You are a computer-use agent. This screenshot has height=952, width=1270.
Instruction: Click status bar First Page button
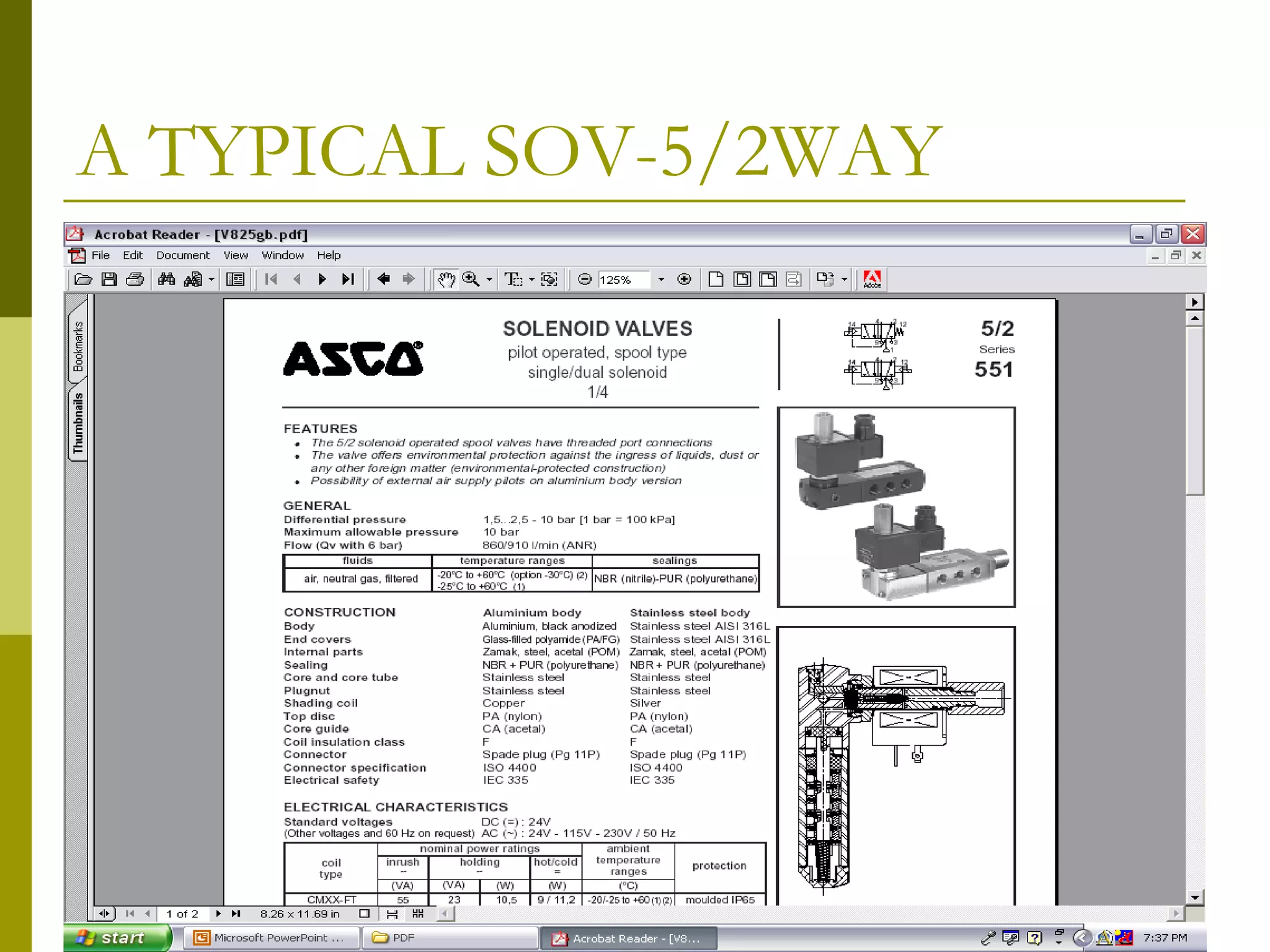pyautogui.click(x=130, y=914)
